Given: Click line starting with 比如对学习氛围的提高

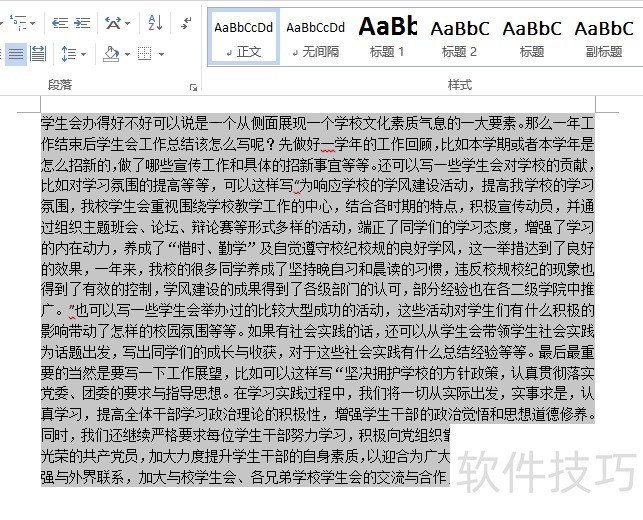Looking at the screenshot, I should 317,185.
